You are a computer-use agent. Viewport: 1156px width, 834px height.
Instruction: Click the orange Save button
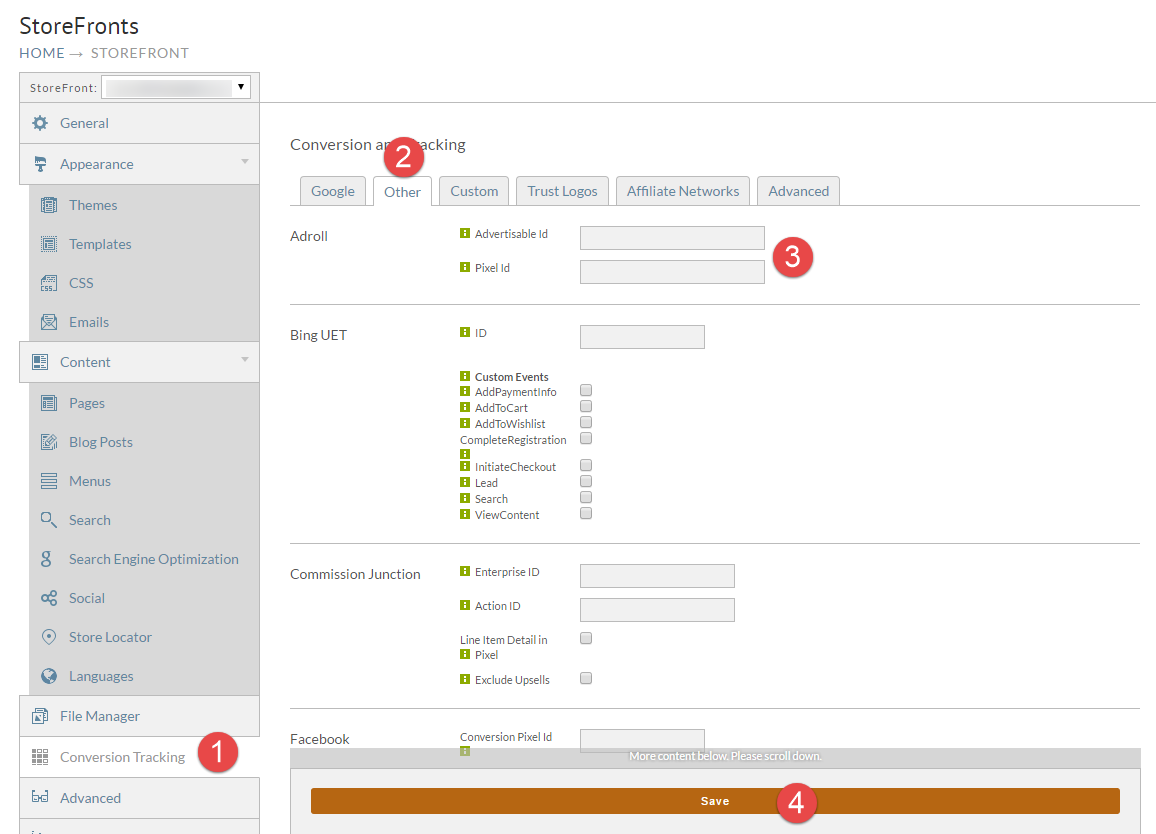[715, 801]
